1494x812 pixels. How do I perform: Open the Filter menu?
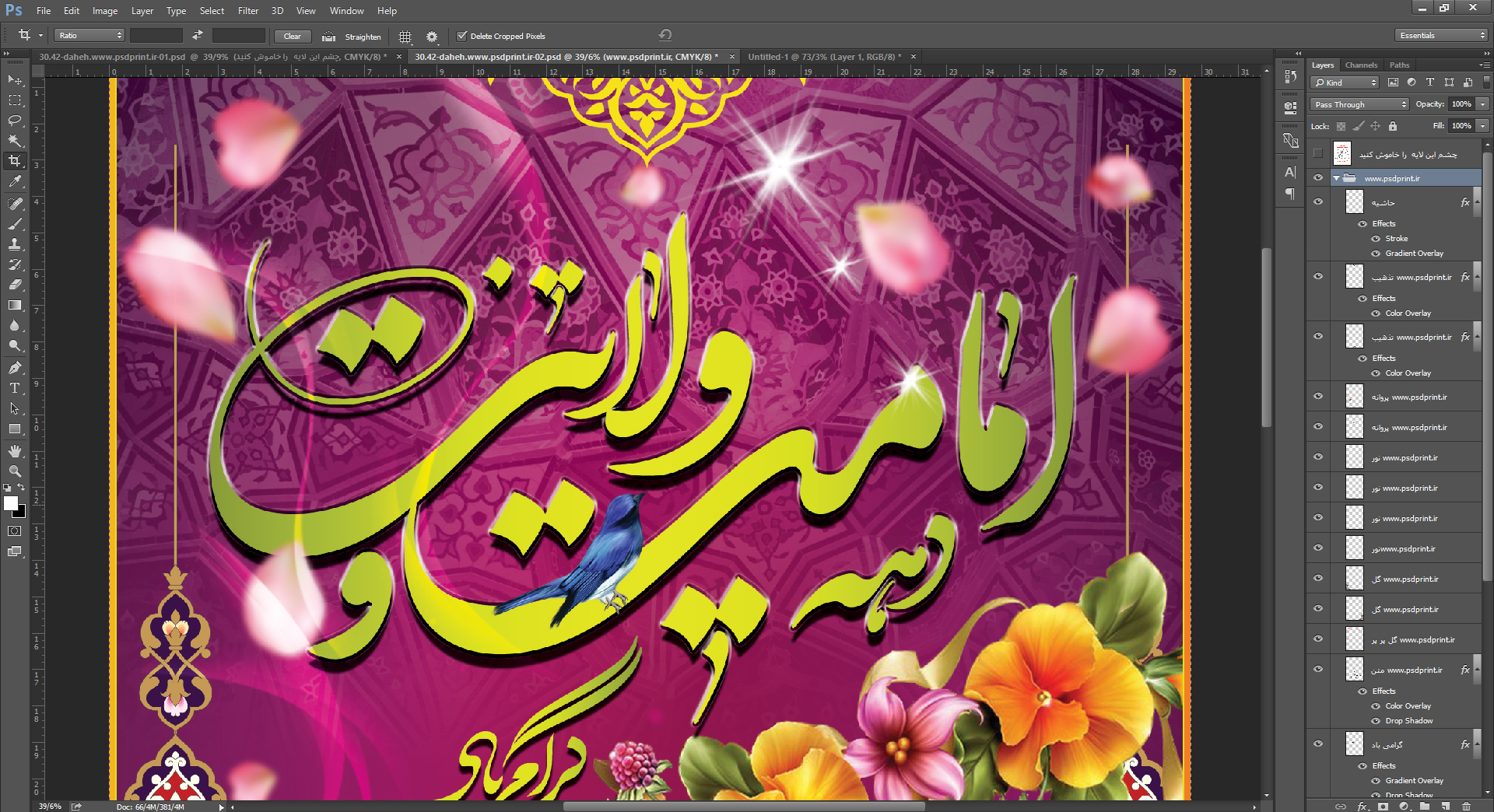click(x=248, y=11)
